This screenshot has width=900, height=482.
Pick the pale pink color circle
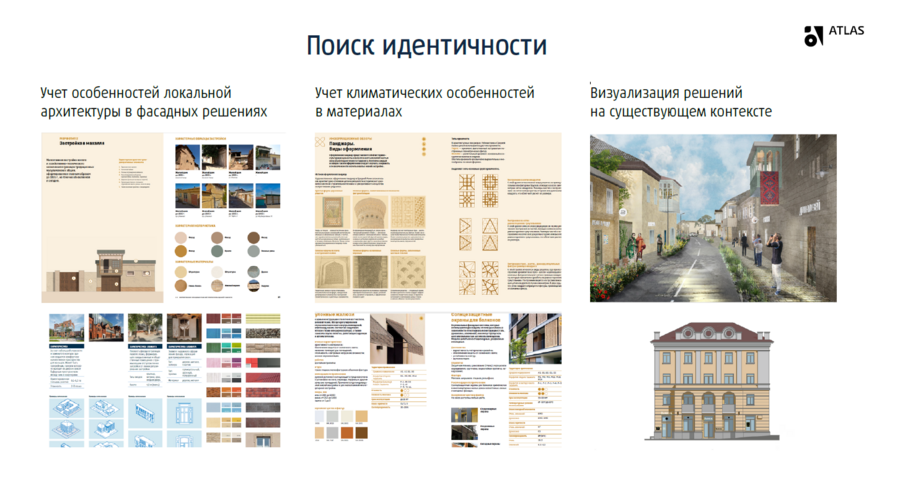point(181,238)
